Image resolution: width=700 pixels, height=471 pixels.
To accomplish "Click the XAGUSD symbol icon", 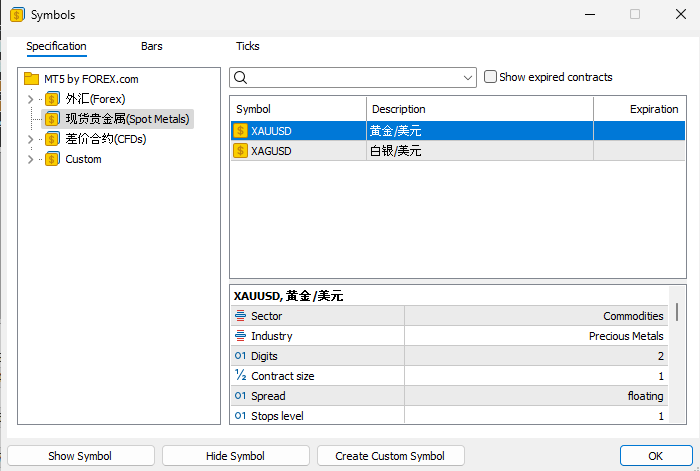I will [x=240, y=151].
